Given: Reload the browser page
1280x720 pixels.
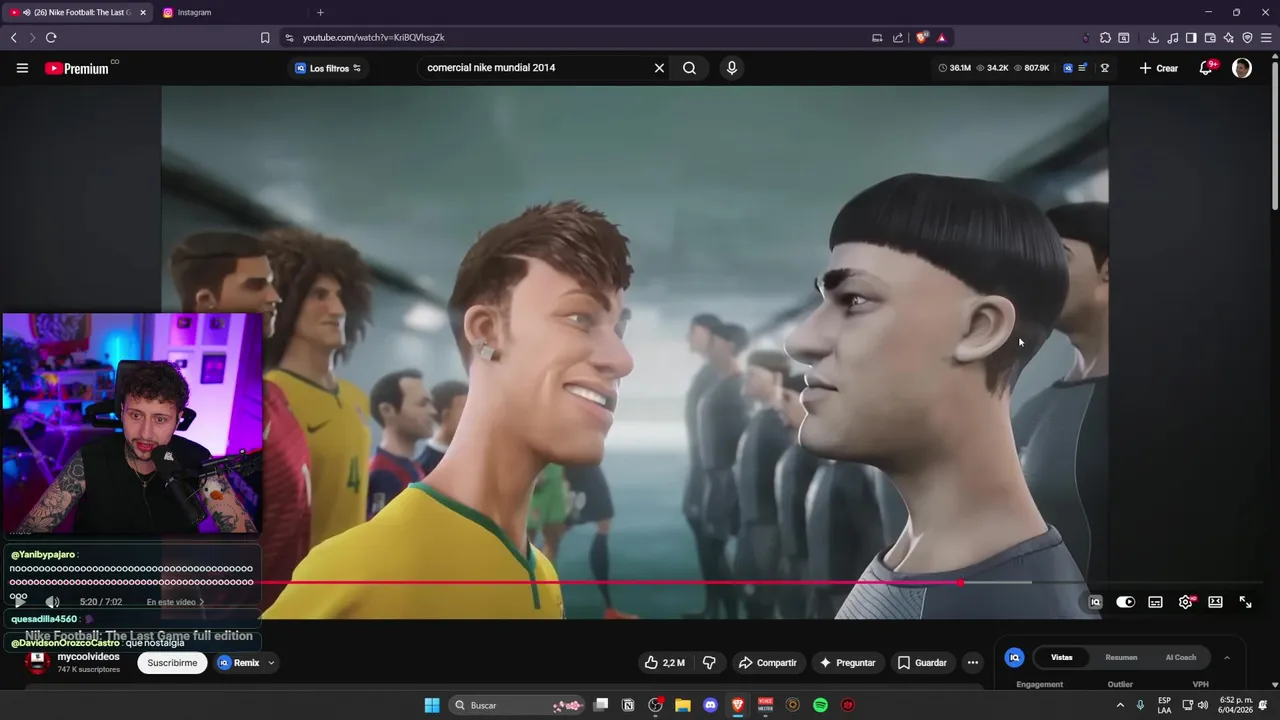Looking at the screenshot, I should (x=51, y=38).
